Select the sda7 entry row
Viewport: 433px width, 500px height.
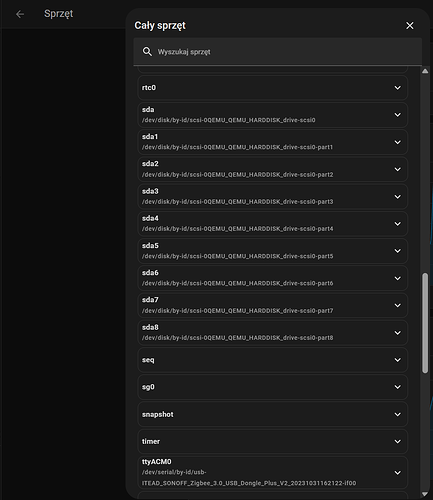[273, 305]
